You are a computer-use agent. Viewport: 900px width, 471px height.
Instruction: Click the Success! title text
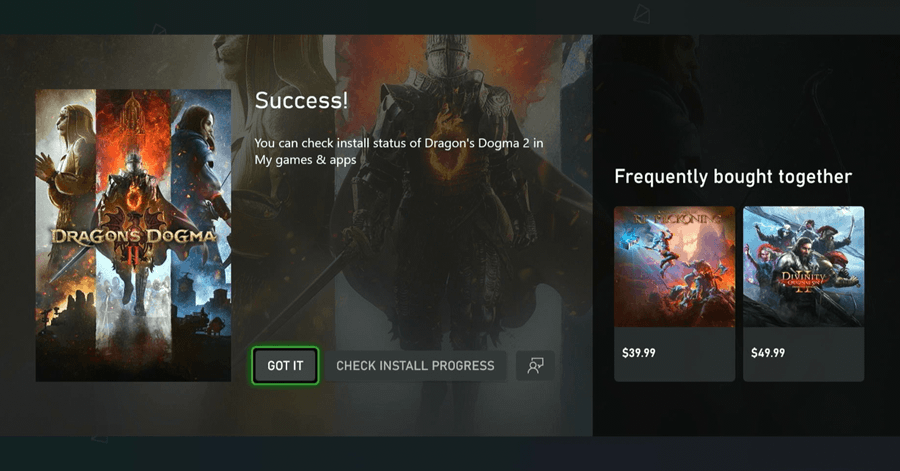tap(301, 100)
